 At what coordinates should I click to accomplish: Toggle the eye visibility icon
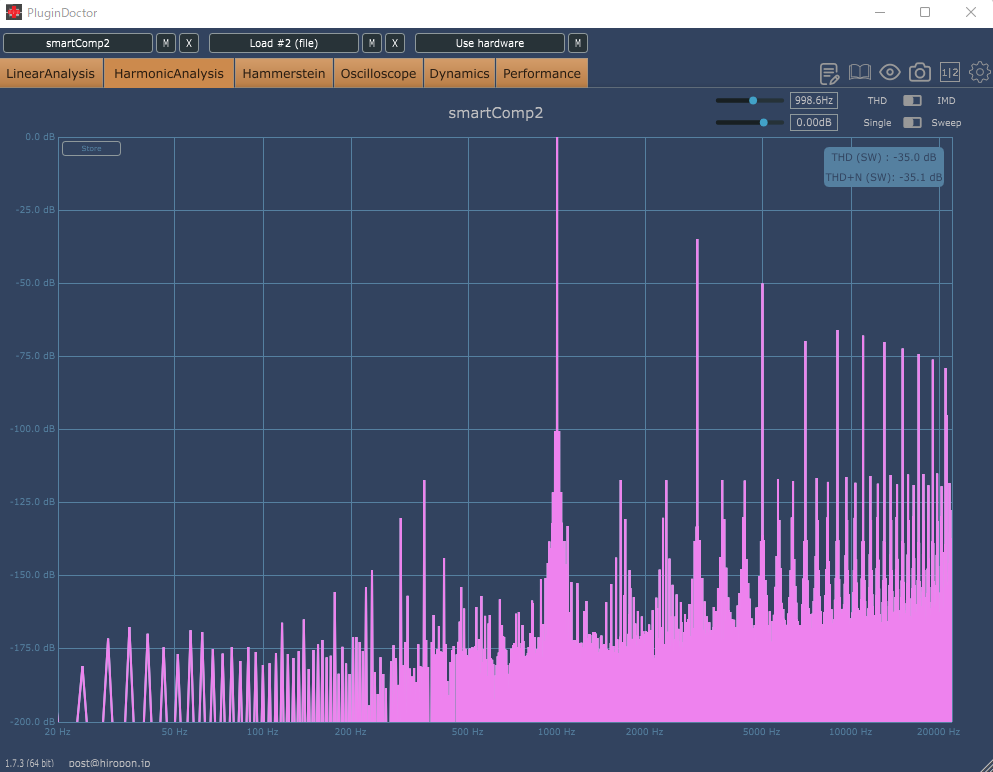890,73
